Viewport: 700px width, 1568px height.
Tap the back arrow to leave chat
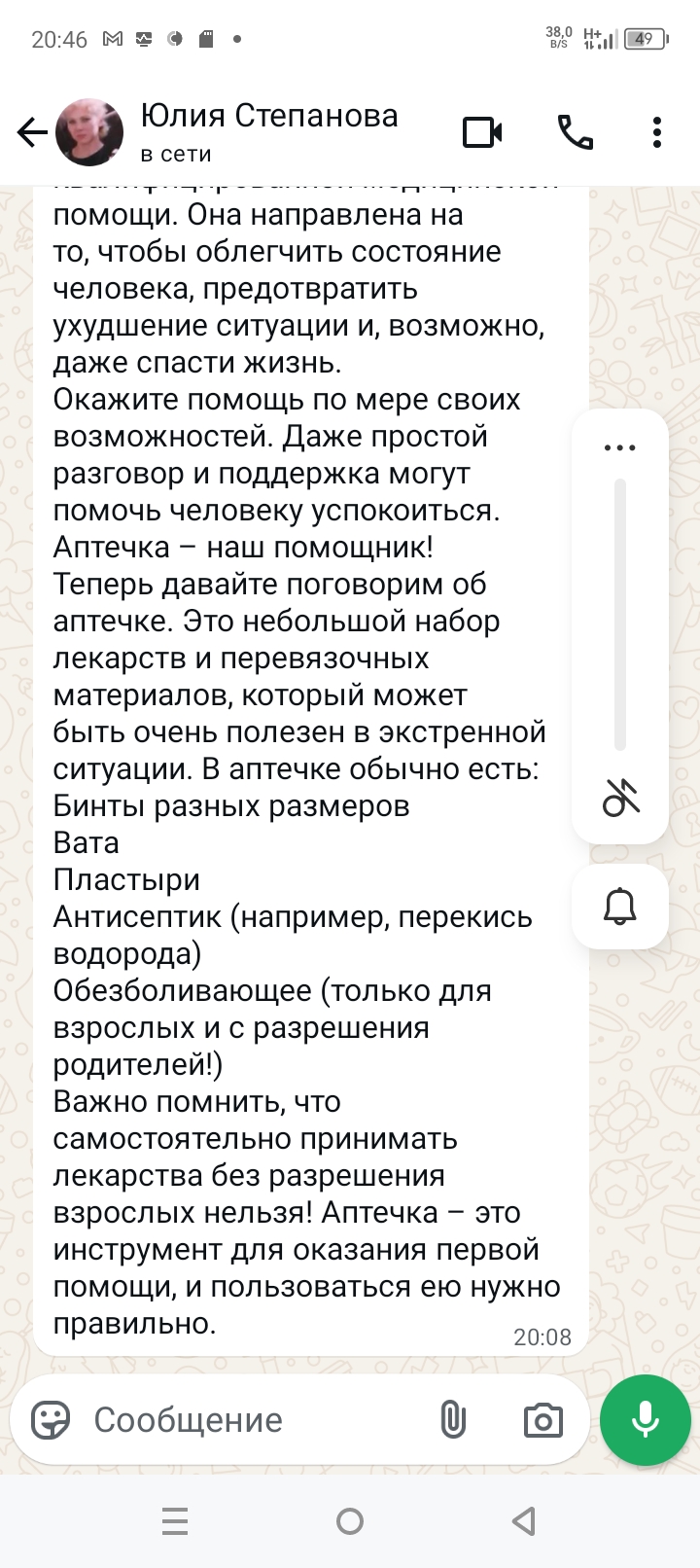(32, 132)
